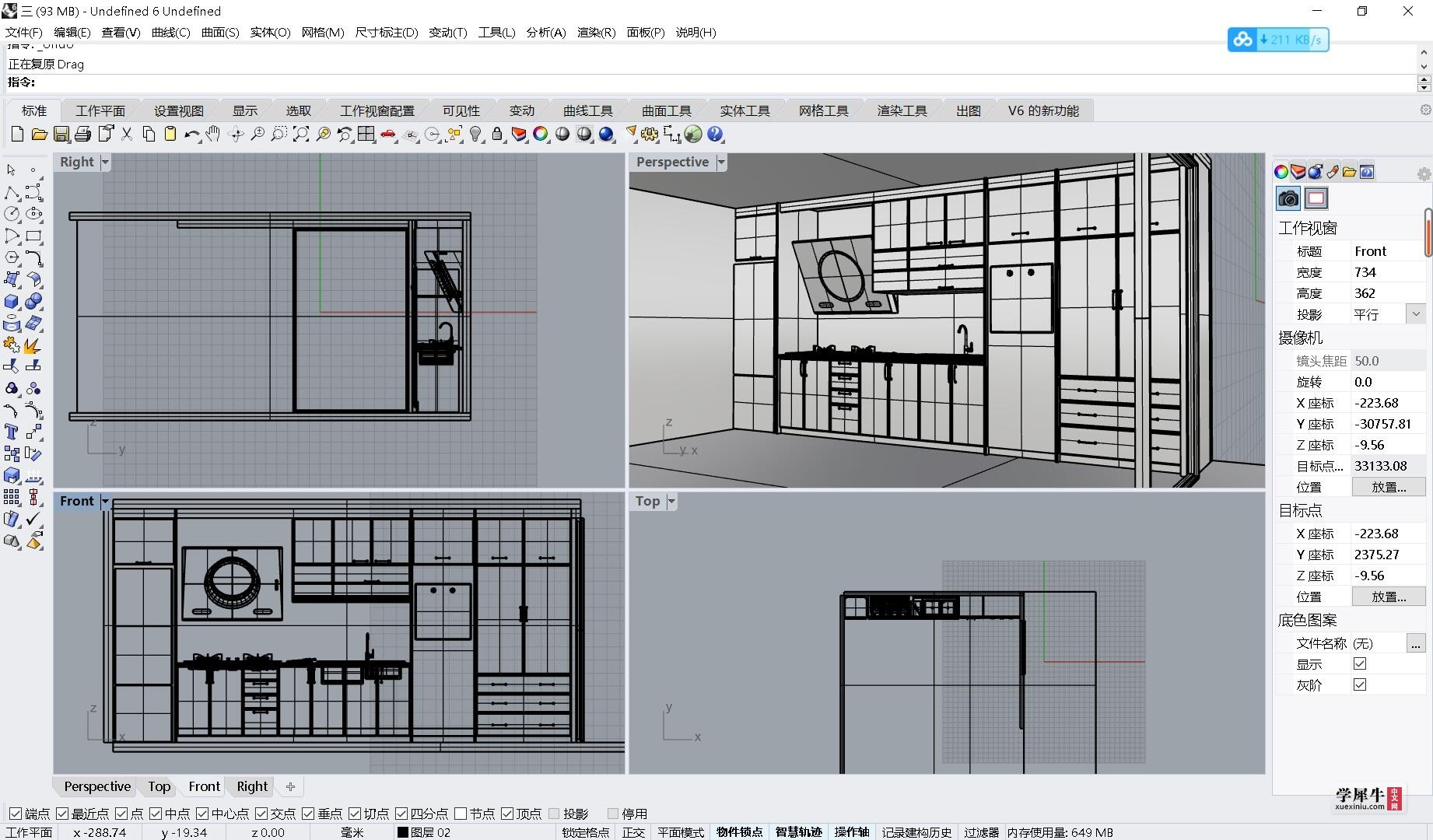Select the Text object tool

pos(12,432)
